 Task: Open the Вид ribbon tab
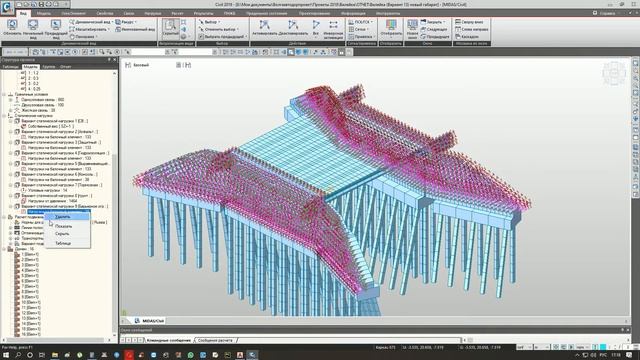pos(23,13)
